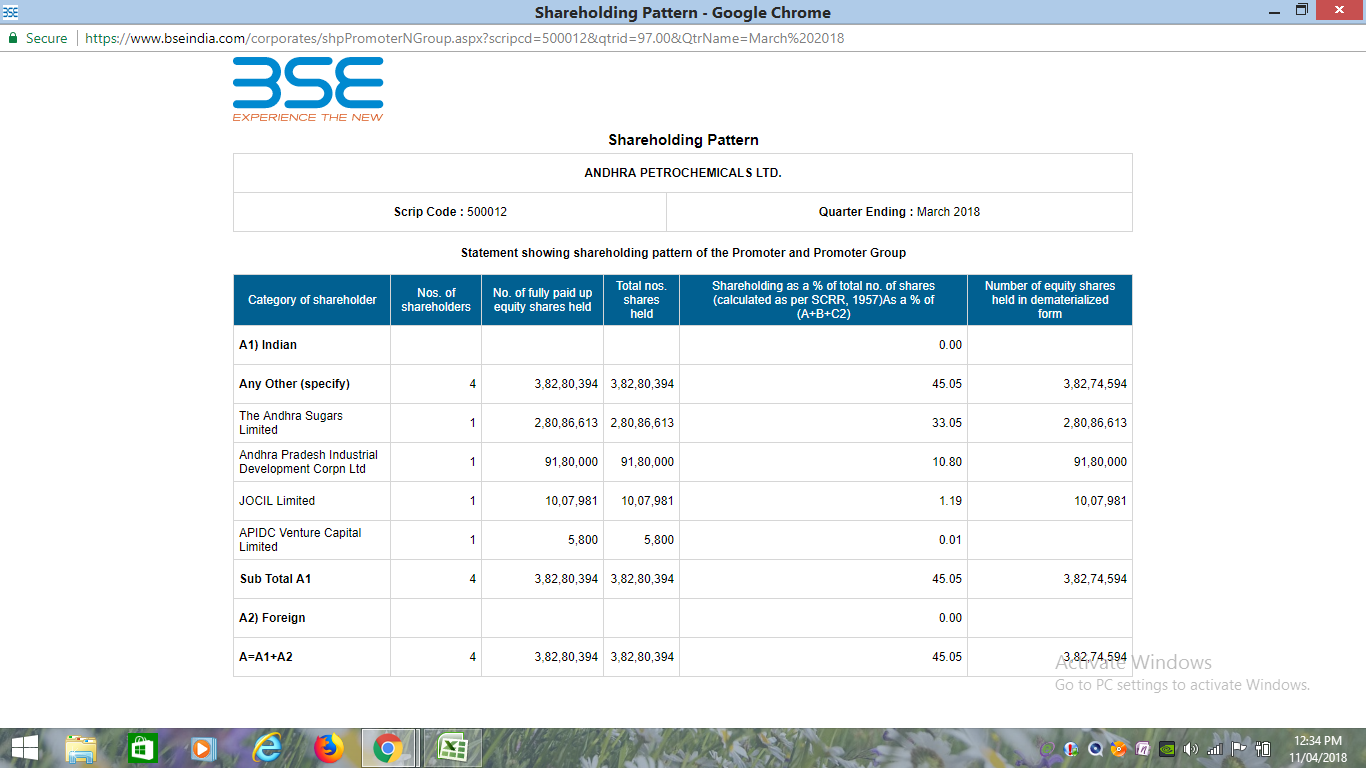Click the URL address bar
This screenshot has width=1366, height=768.
coord(465,38)
